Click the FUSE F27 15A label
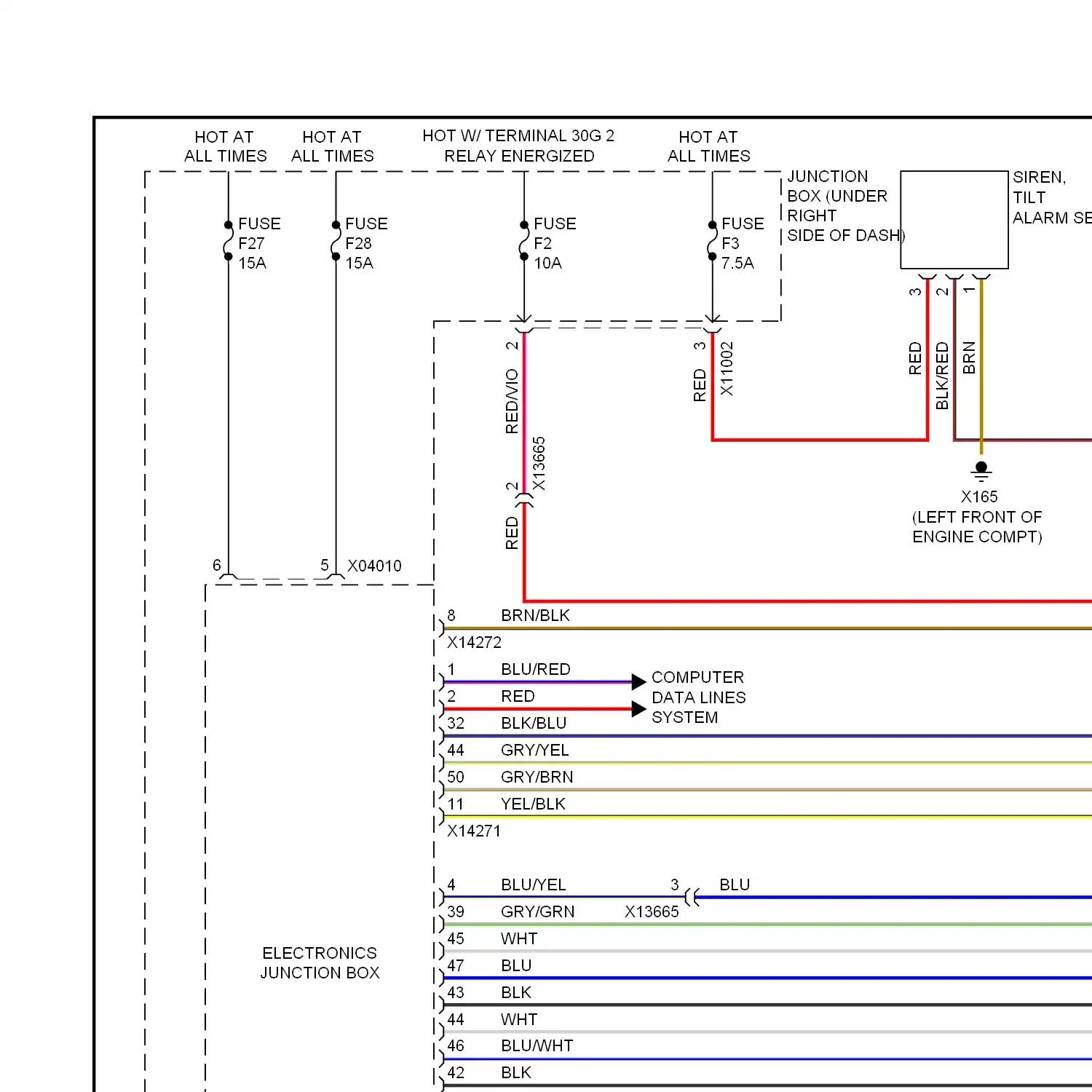Screen dimensions: 1092x1092 click(259, 243)
